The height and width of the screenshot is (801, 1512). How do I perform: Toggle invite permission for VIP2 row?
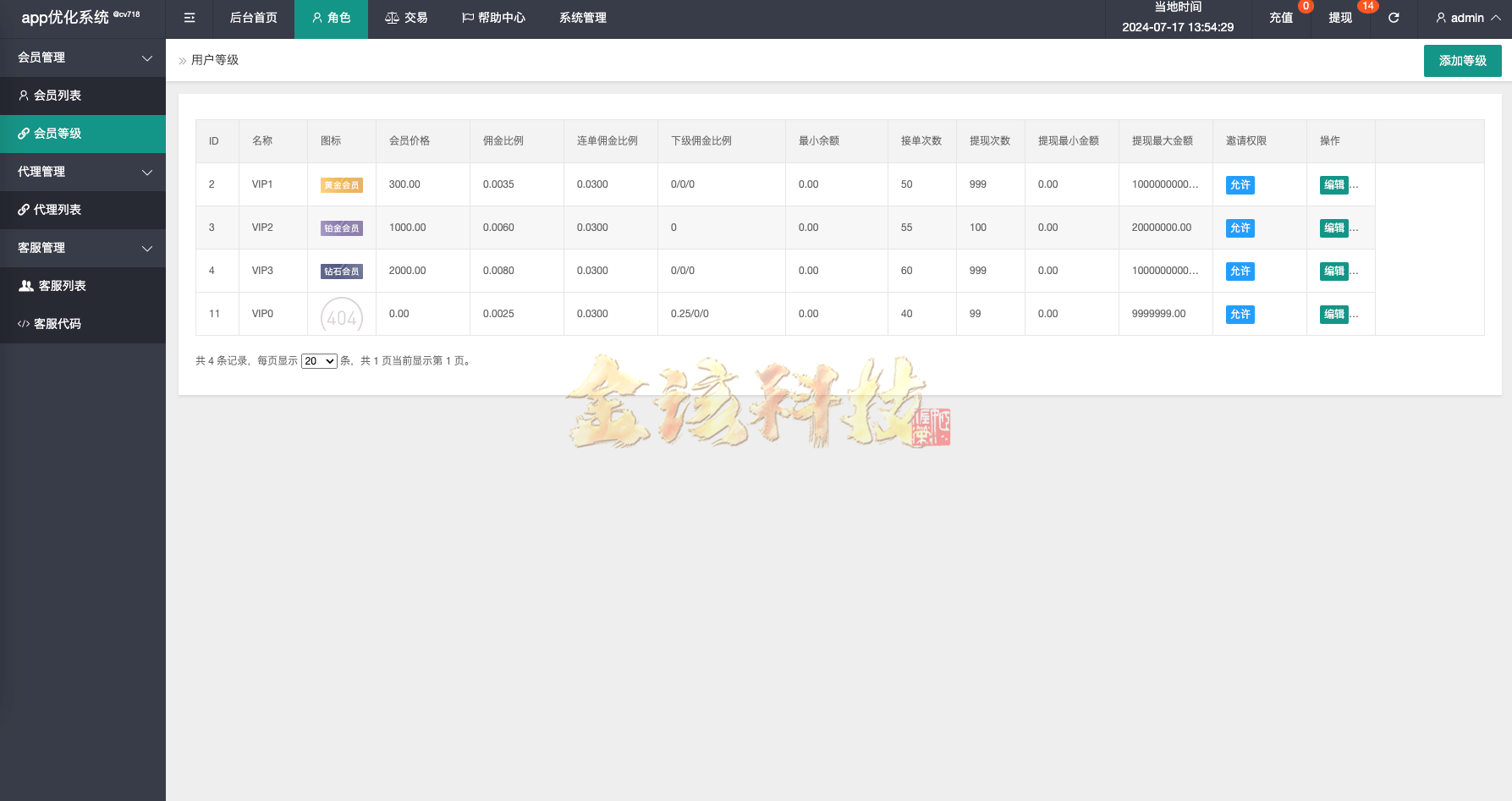1240,228
